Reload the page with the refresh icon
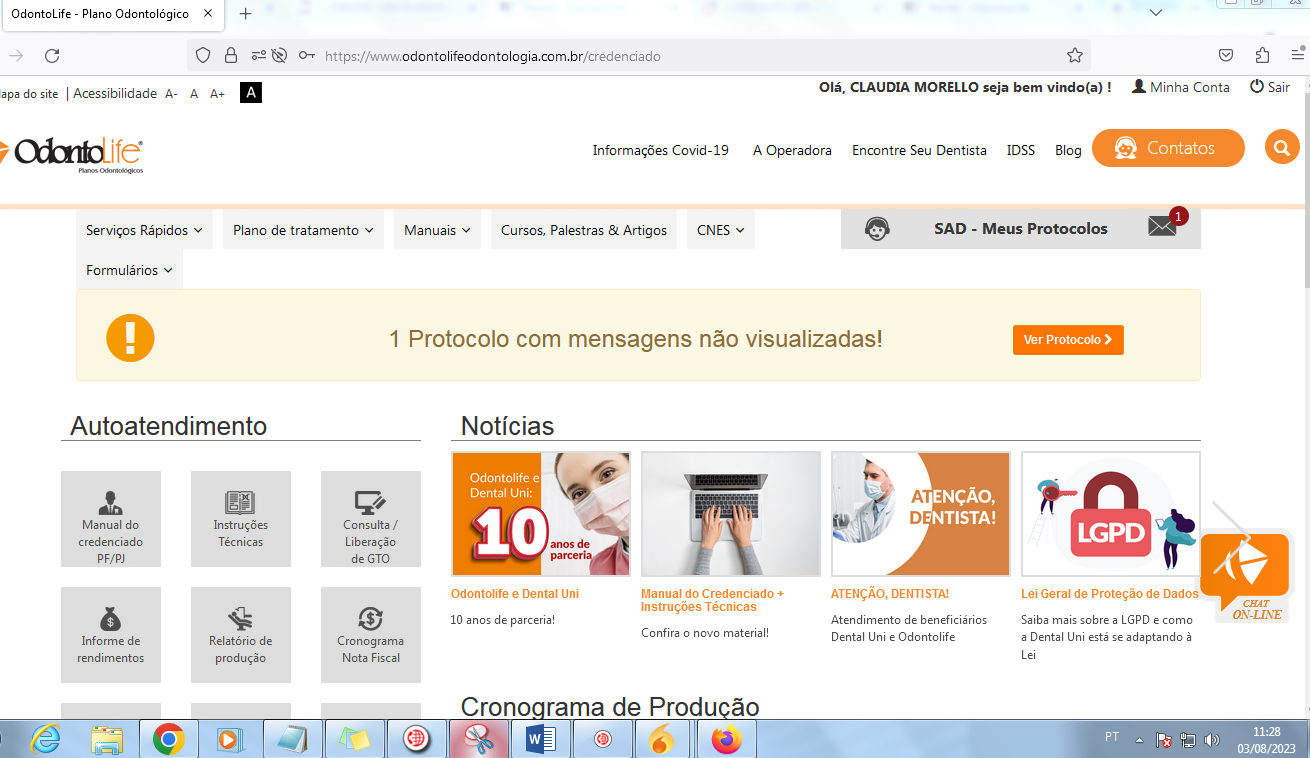 coord(52,56)
